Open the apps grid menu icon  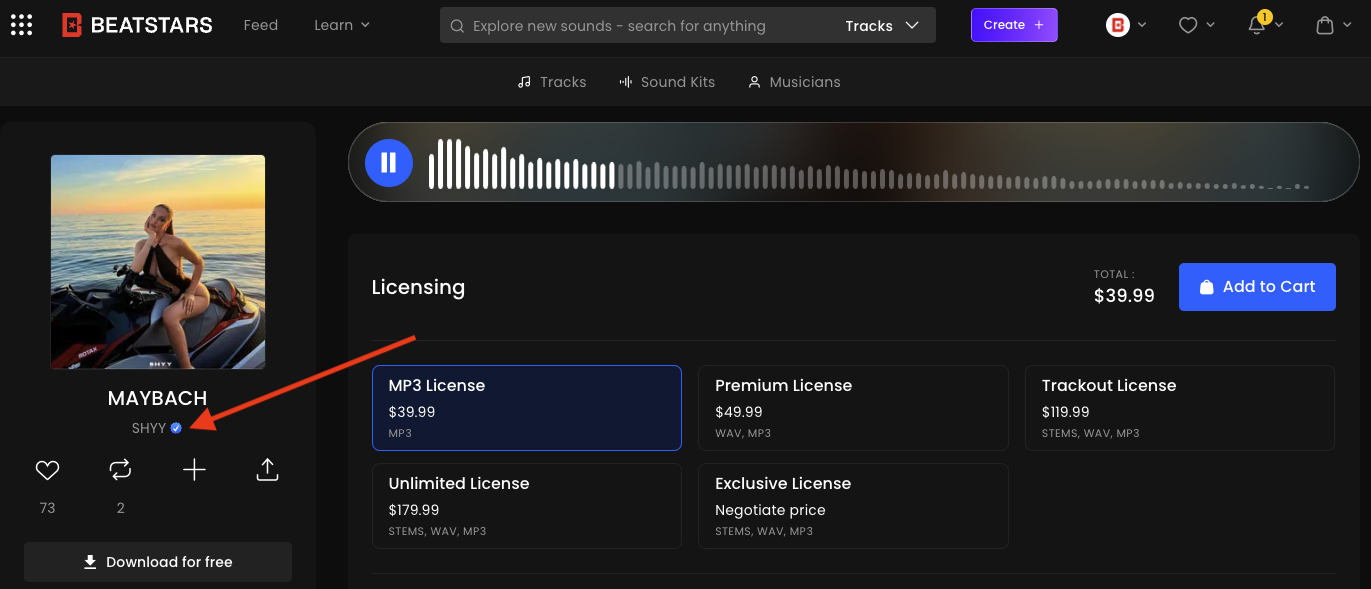tap(21, 25)
